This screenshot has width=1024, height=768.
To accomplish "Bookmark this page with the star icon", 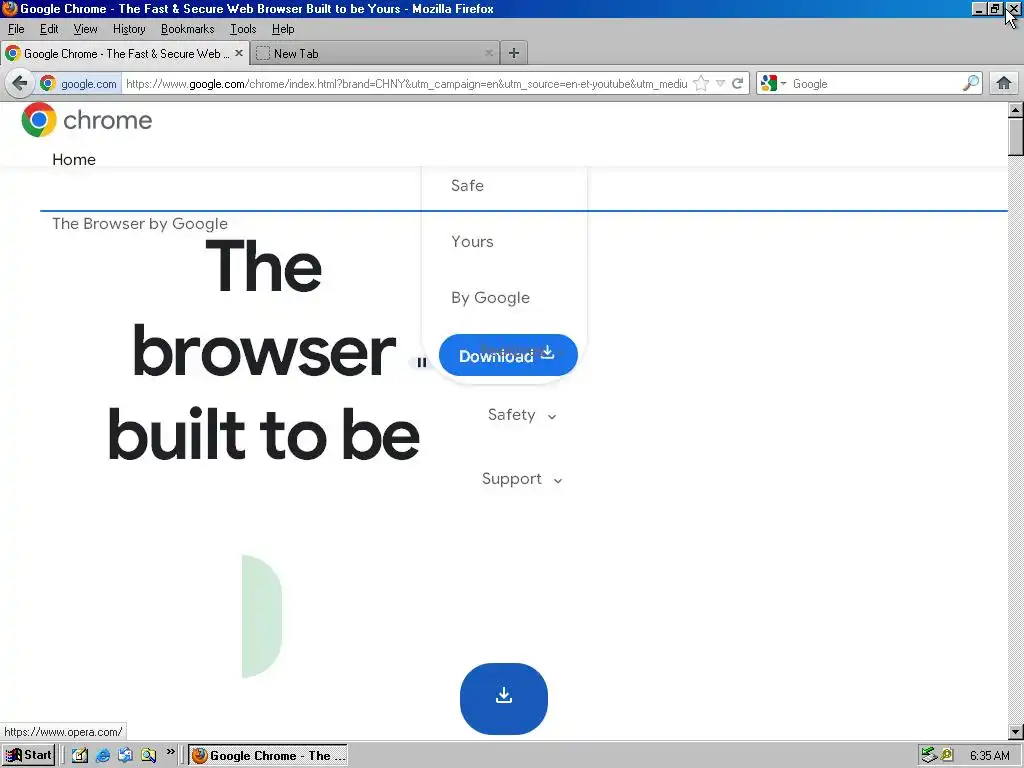I will click(x=701, y=83).
